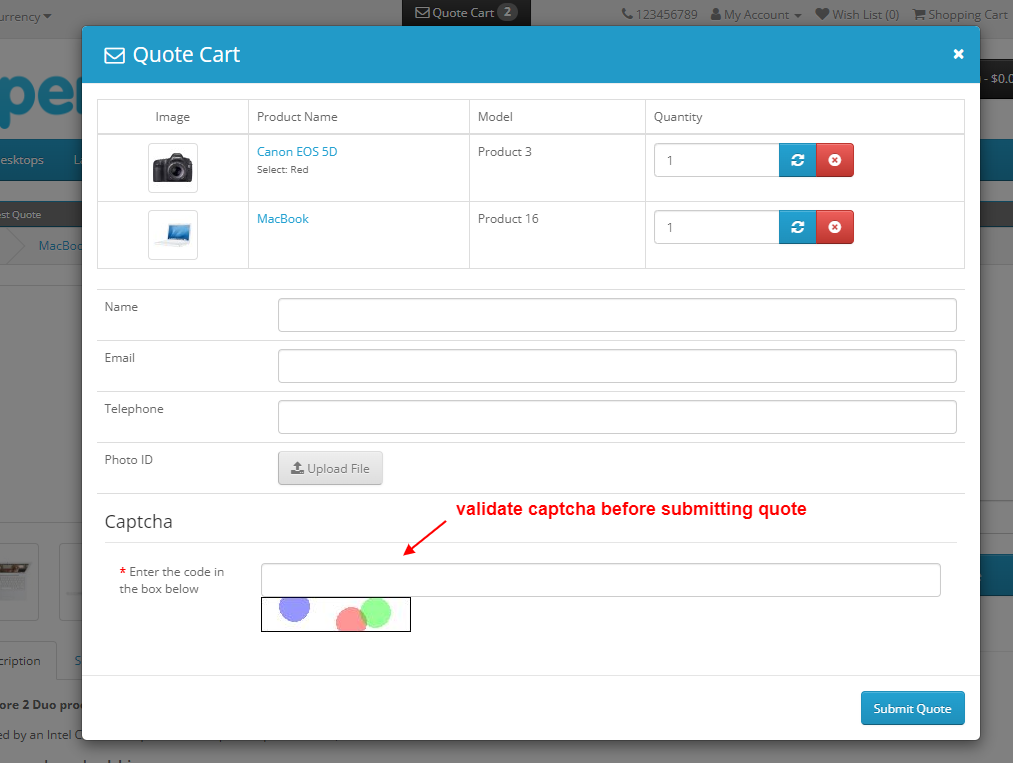This screenshot has width=1013, height=763.
Task: Click the 'Product 3' model cell
Action: pyautogui.click(x=505, y=152)
